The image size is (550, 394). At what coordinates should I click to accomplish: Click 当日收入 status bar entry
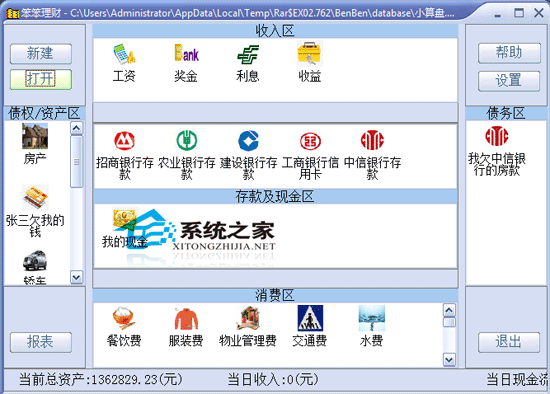273,380
